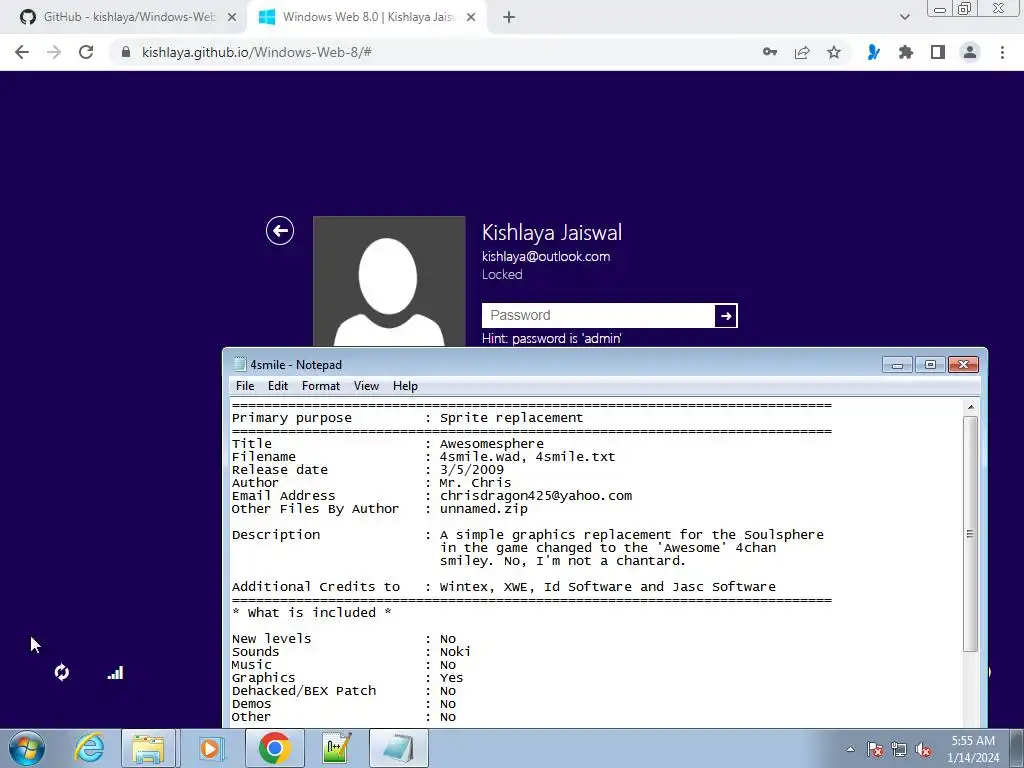Toggle the Chrome side panel
The image size is (1024, 768).
click(938, 52)
